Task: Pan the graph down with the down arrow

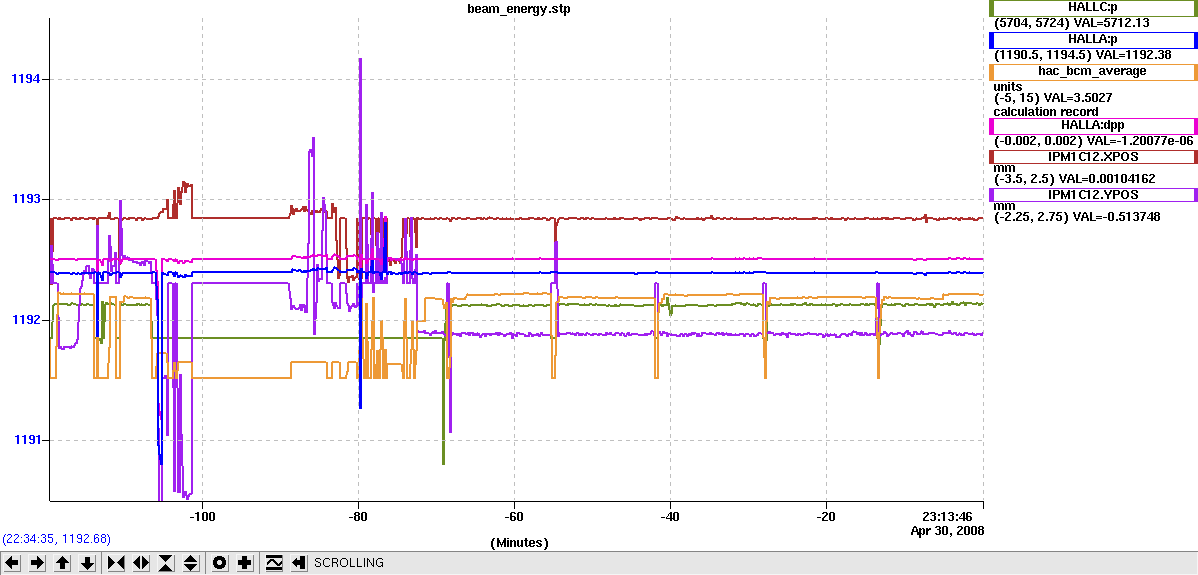Action: coord(88,563)
